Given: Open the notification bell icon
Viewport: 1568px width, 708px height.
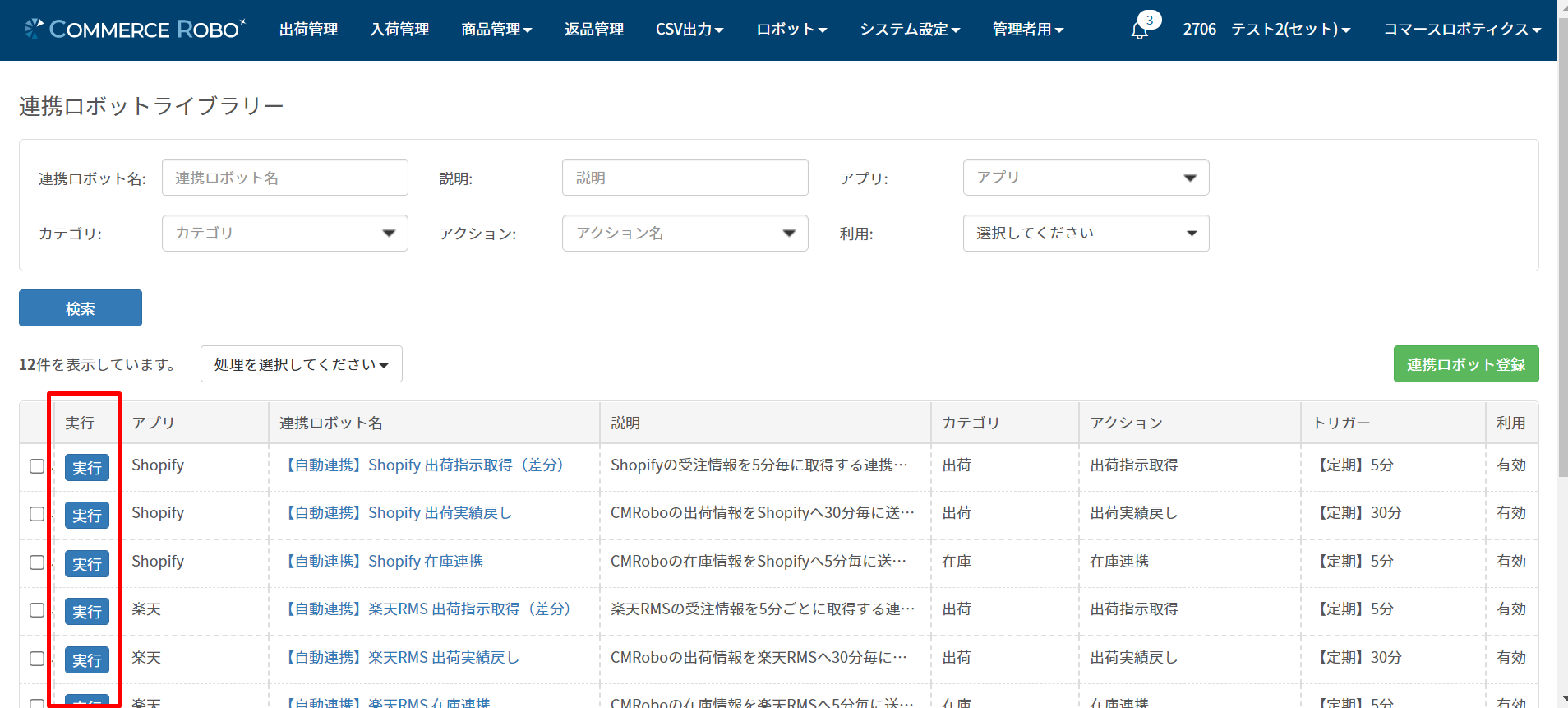Looking at the screenshot, I should (1140, 30).
